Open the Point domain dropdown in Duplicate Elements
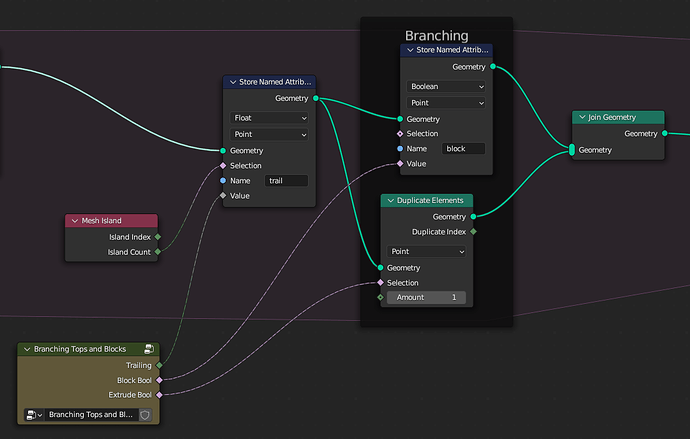This screenshot has width=690, height=439. point(426,252)
